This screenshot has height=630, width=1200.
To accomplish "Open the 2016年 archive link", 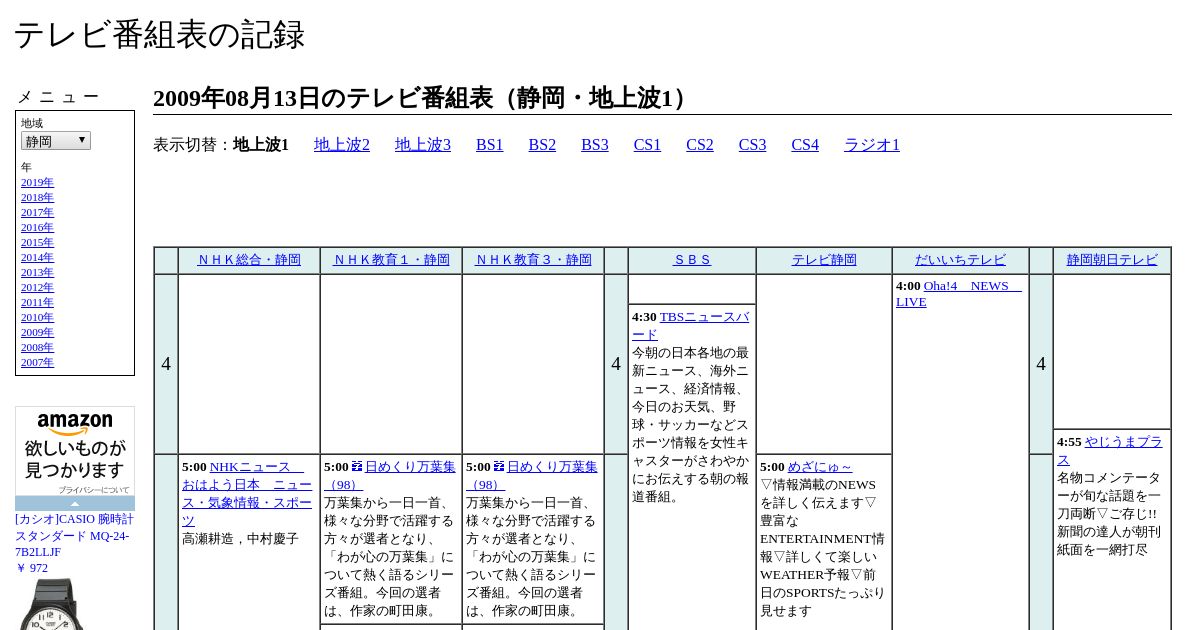I will [37, 227].
